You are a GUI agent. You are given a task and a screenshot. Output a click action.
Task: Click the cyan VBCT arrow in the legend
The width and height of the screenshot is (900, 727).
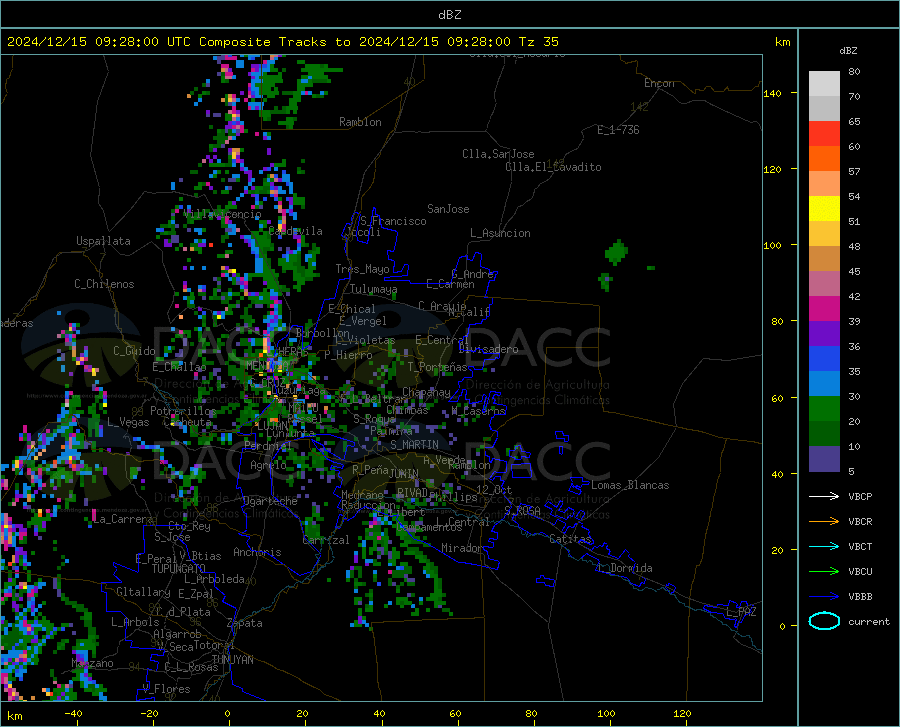pyautogui.click(x=824, y=546)
